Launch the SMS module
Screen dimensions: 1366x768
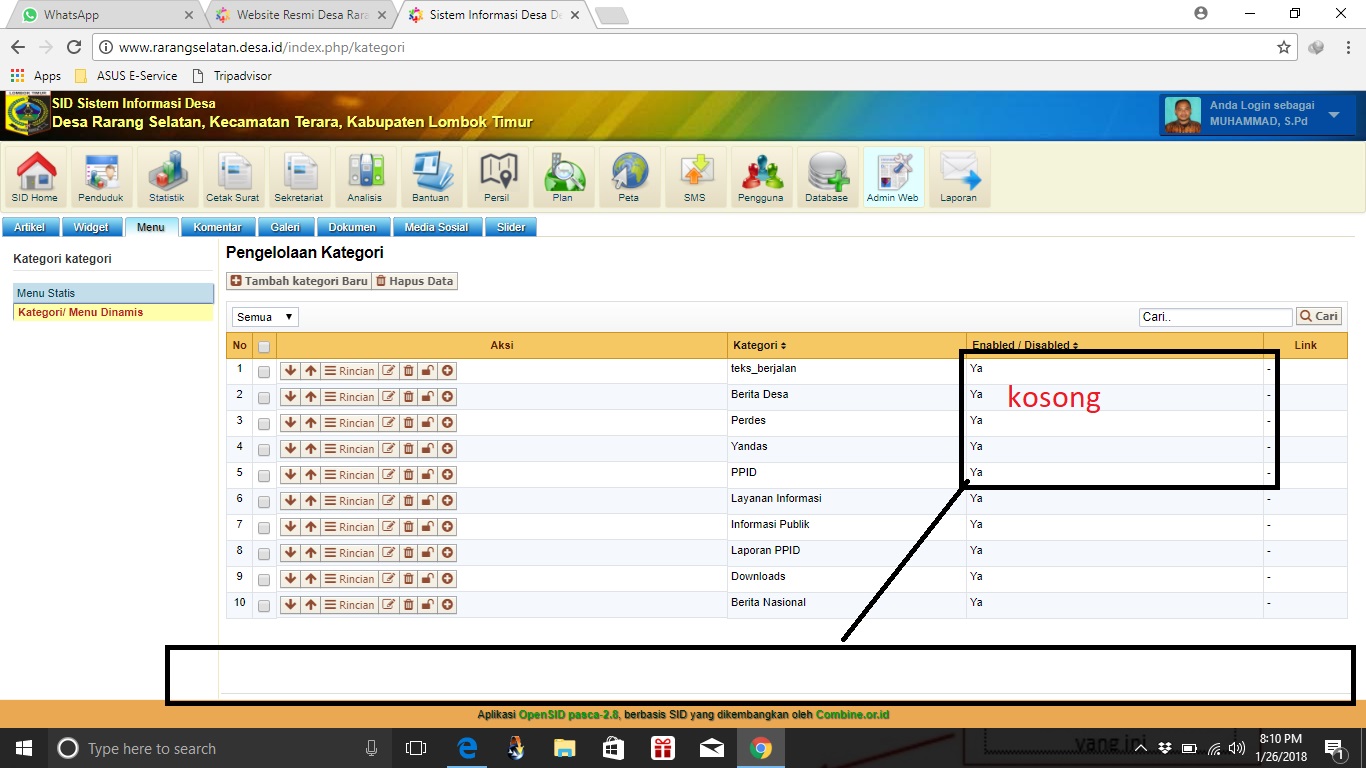(x=694, y=176)
